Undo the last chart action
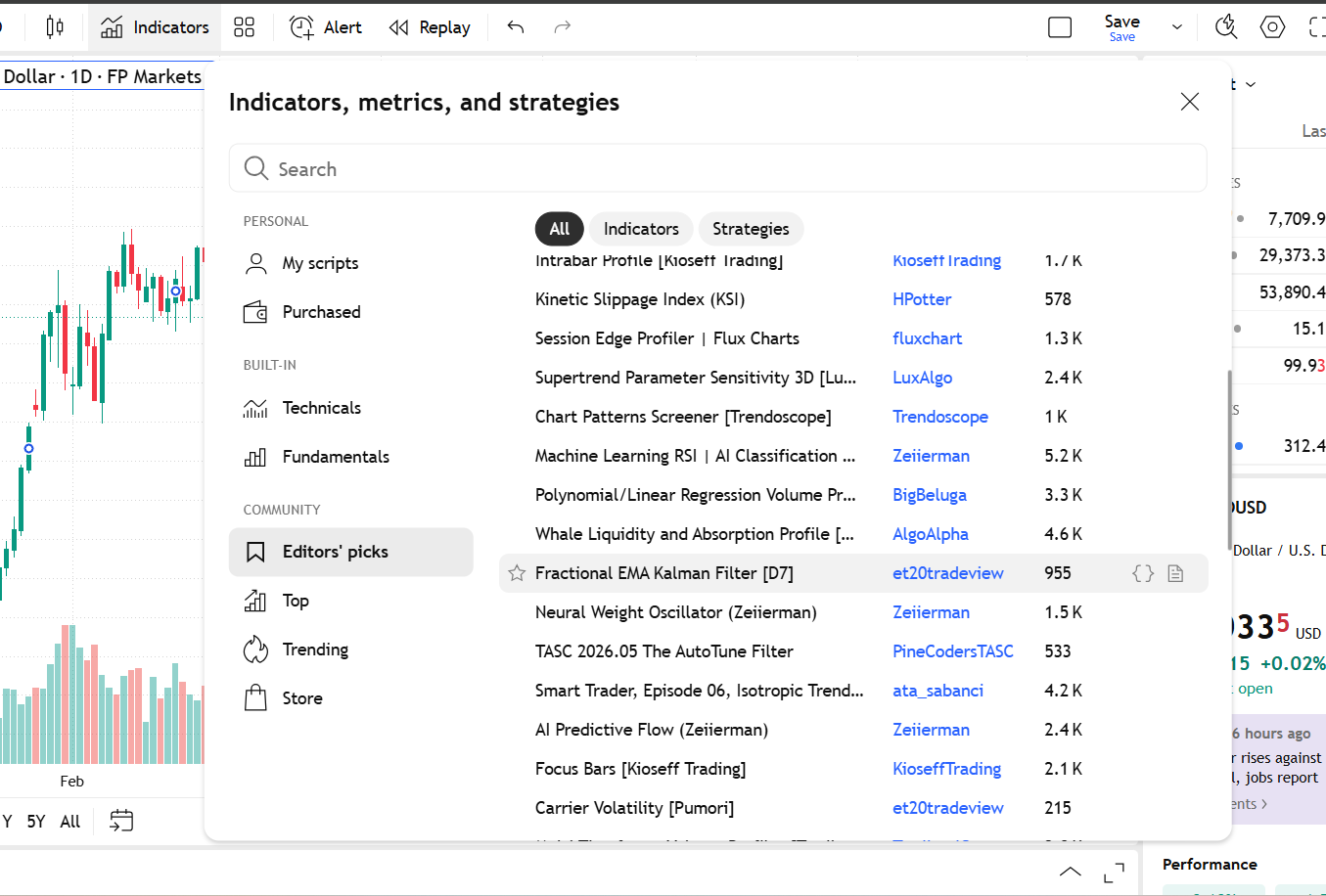This screenshot has height=896, width=1326. click(516, 27)
